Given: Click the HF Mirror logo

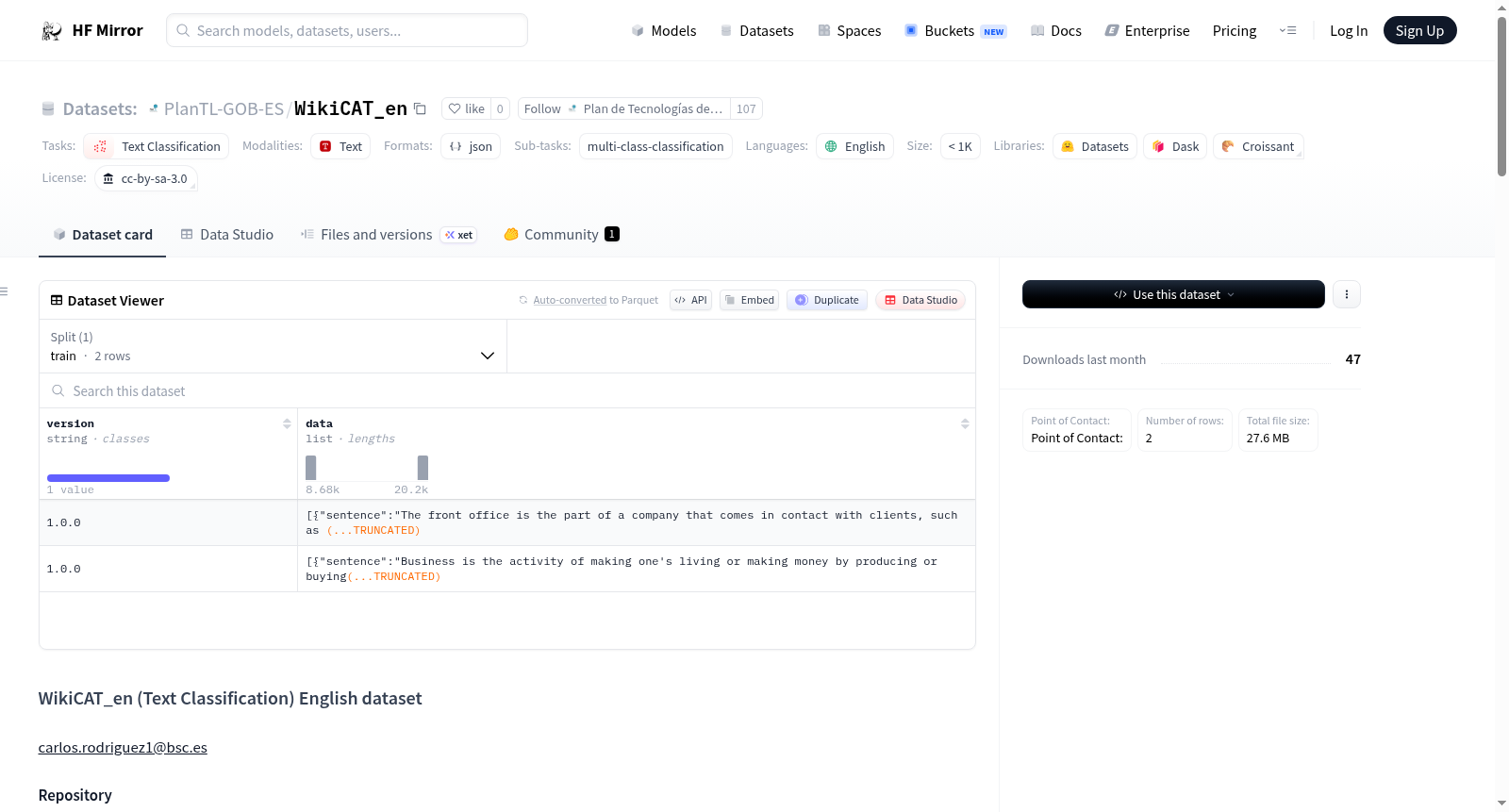Looking at the screenshot, I should 91,30.
